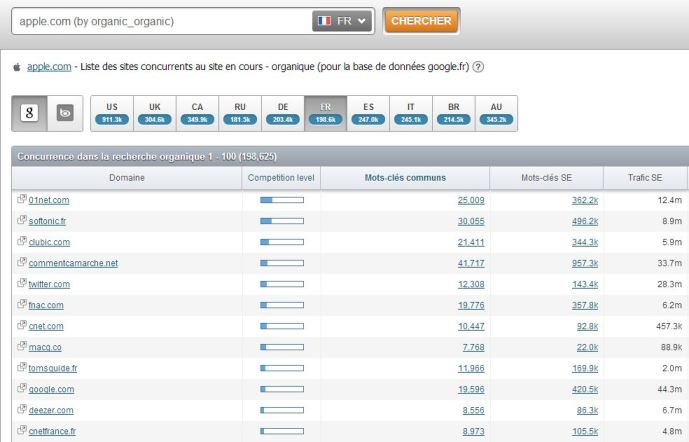Open external link icon for fnac.com
The width and height of the screenshot is (689, 442).
[22, 304]
